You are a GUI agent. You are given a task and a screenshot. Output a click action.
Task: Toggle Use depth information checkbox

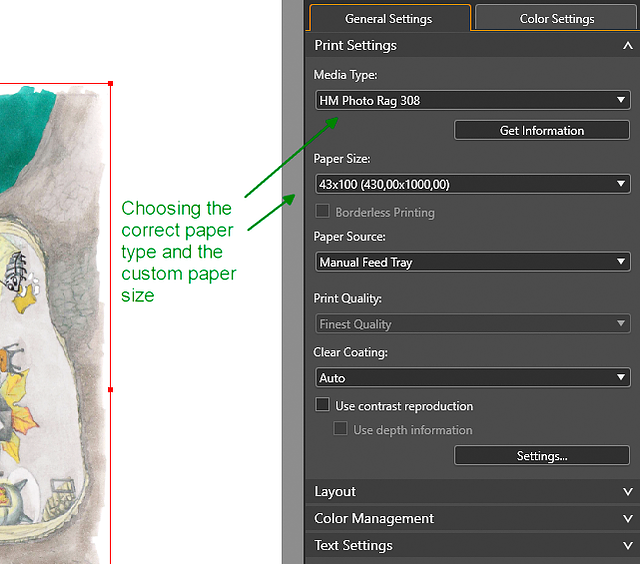pyautogui.click(x=340, y=429)
